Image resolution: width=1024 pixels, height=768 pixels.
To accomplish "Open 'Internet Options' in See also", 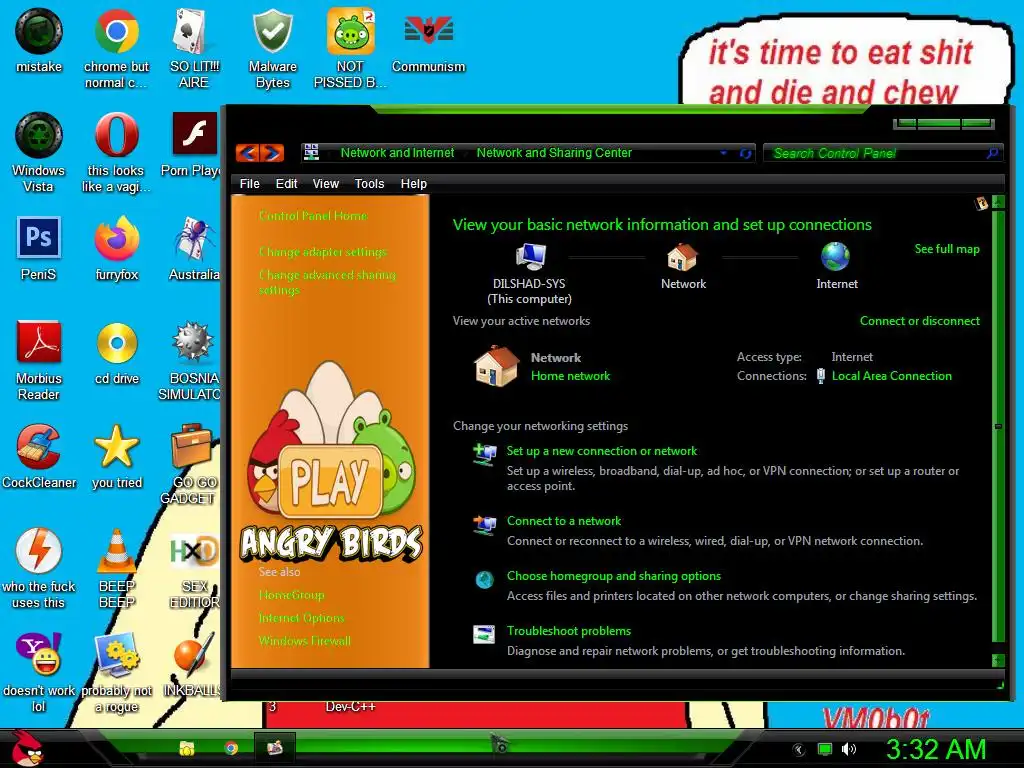I will coord(301,618).
